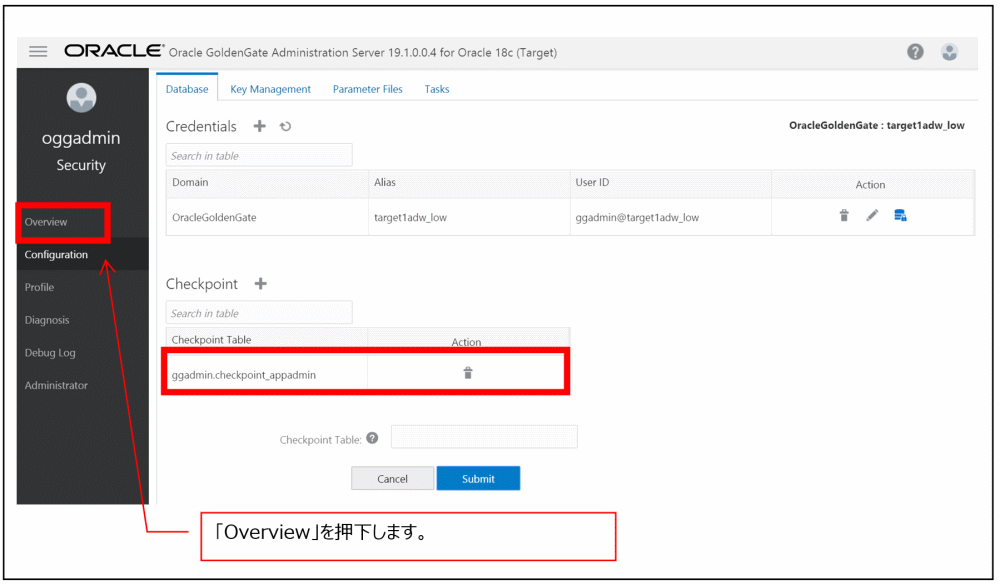1000x584 pixels.
Task: Open the Parameter Files tab
Action: (x=367, y=89)
